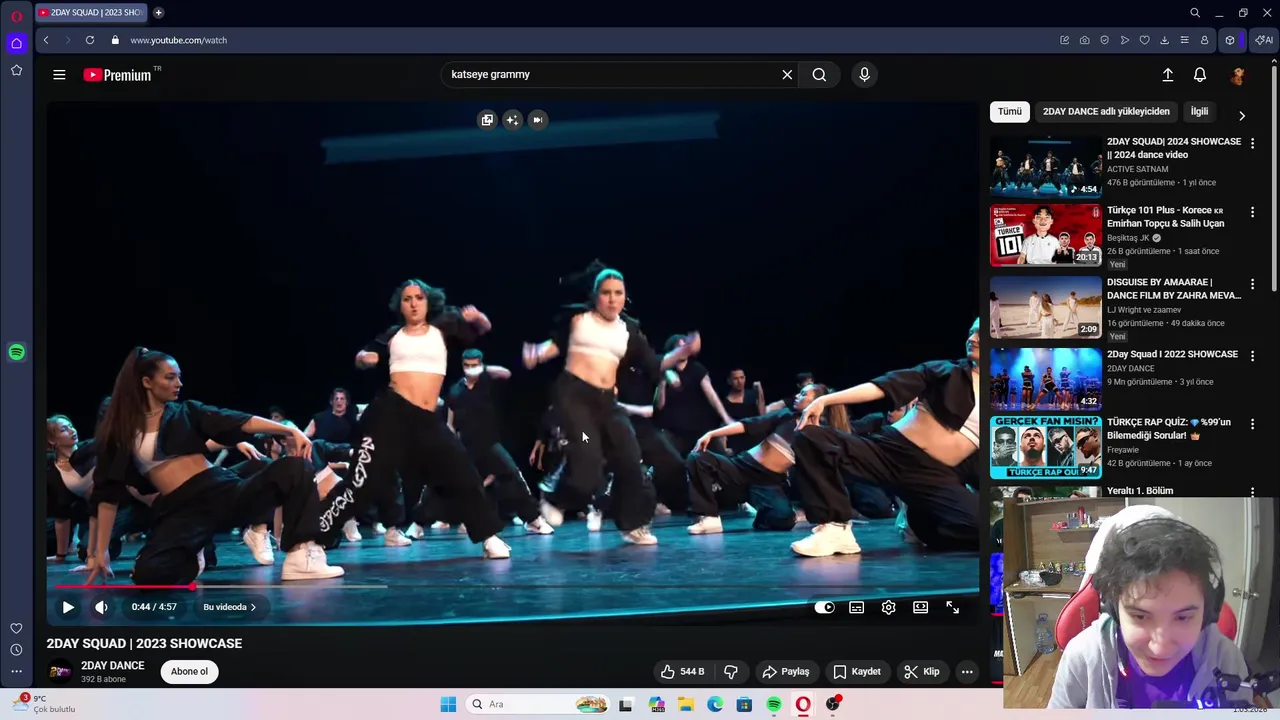Dislike the video
The height and width of the screenshot is (720, 1280).
tap(731, 671)
